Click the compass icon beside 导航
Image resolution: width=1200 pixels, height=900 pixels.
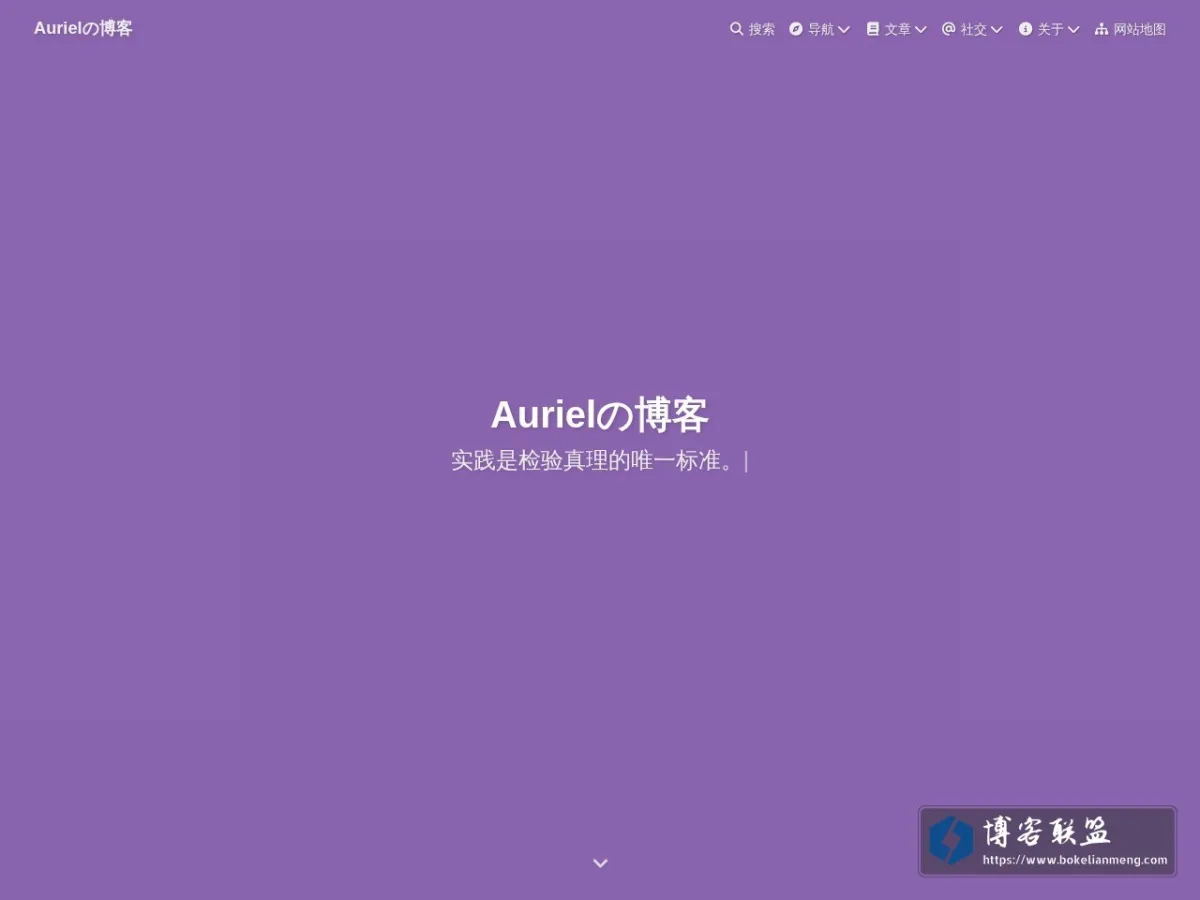pyautogui.click(x=796, y=29)
